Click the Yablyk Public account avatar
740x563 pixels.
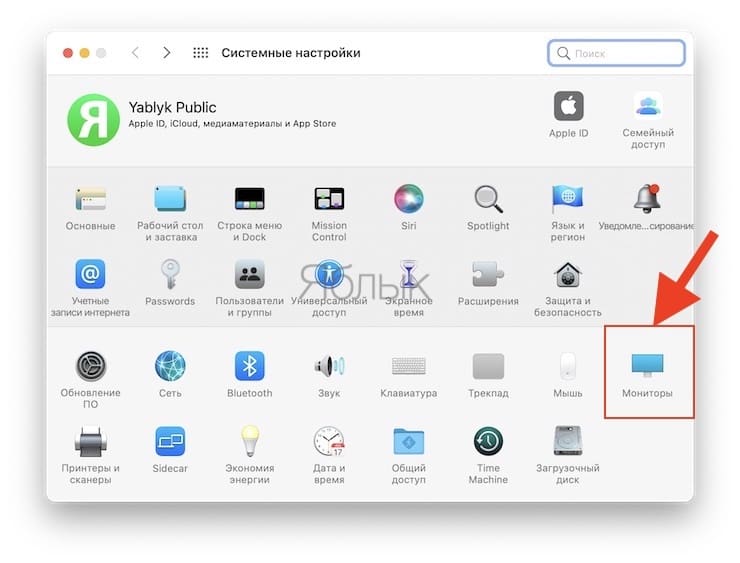click(x=93, y=120)
